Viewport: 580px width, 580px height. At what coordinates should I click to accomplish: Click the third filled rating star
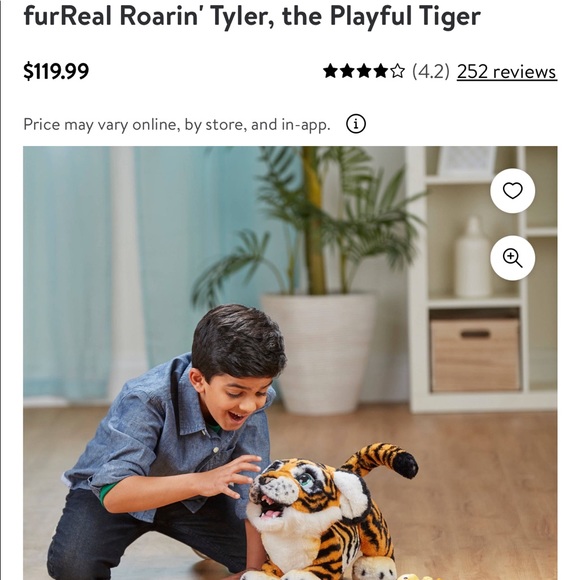364,71
